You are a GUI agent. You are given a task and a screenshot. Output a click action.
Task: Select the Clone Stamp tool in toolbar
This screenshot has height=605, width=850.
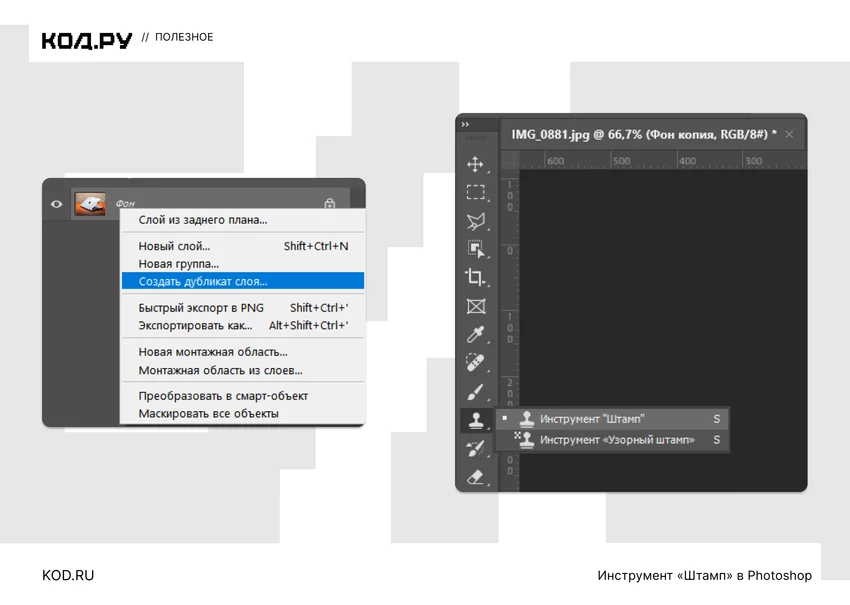[475, 420]
